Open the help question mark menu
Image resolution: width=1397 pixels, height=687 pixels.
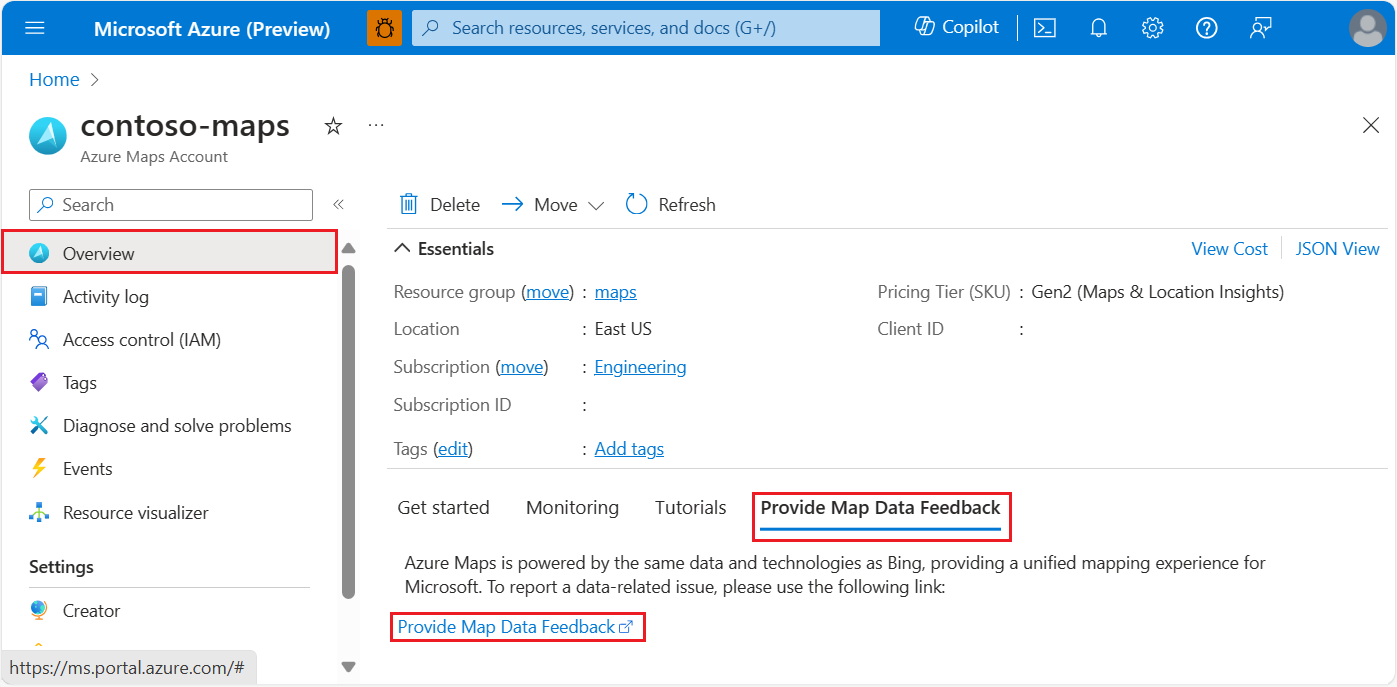(1206, 27)
